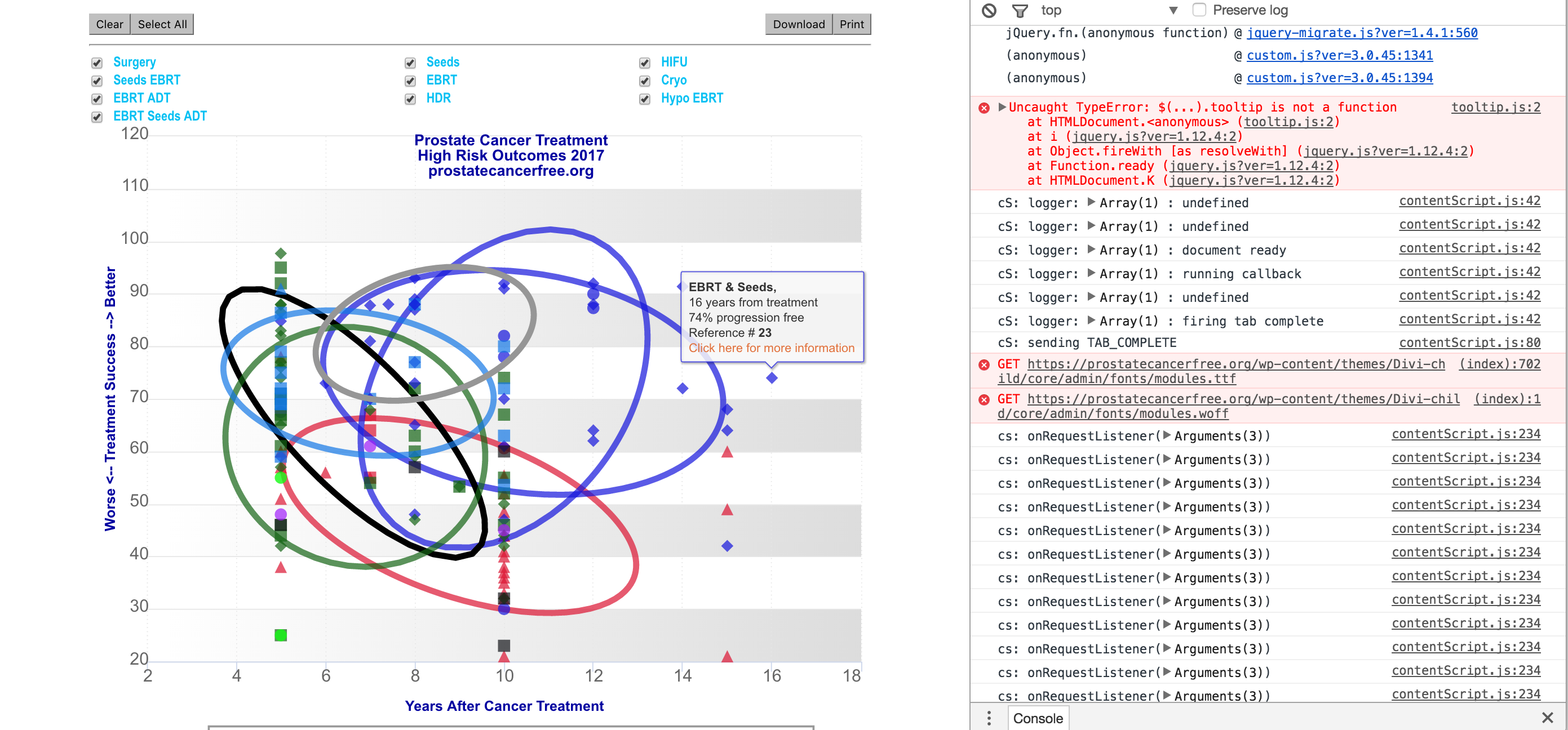The width and height of the screenshot is (1568, 730).
Task: Click the green square data point near 25
Action: [x=281, y=635]
